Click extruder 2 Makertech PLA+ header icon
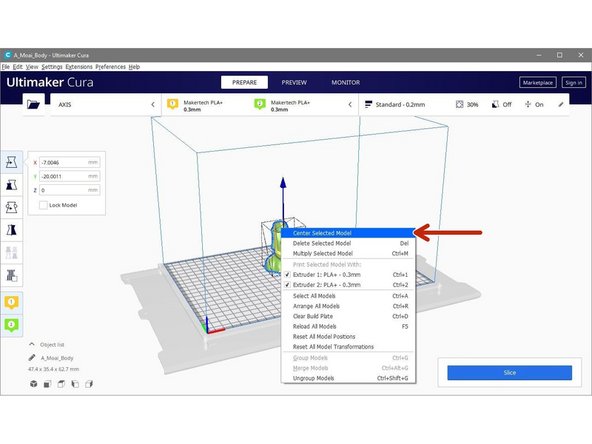The height and width of the screenshot is (444, 592). tap(260, 105)
